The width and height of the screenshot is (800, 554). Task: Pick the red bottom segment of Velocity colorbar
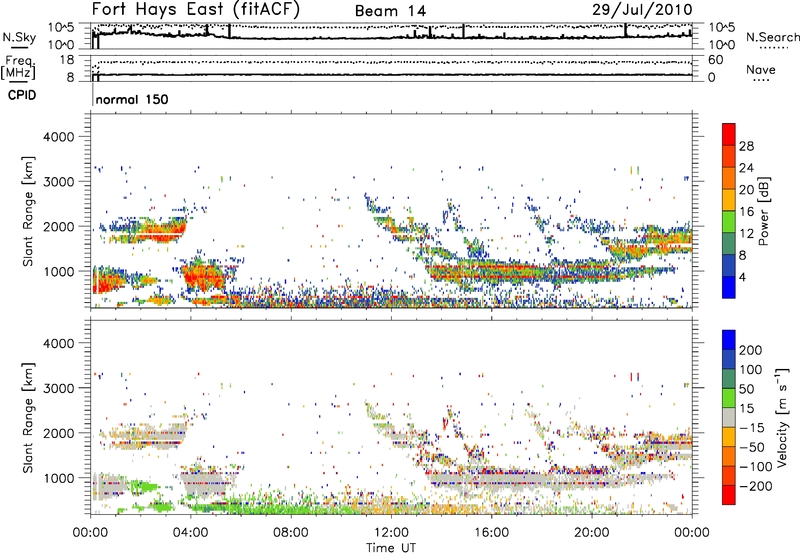tap(729, 495)
